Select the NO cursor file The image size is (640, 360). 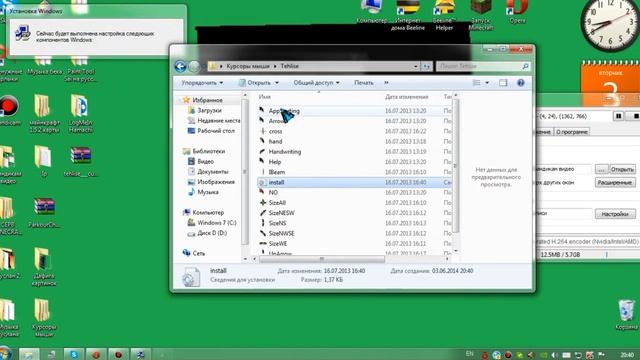273,192
